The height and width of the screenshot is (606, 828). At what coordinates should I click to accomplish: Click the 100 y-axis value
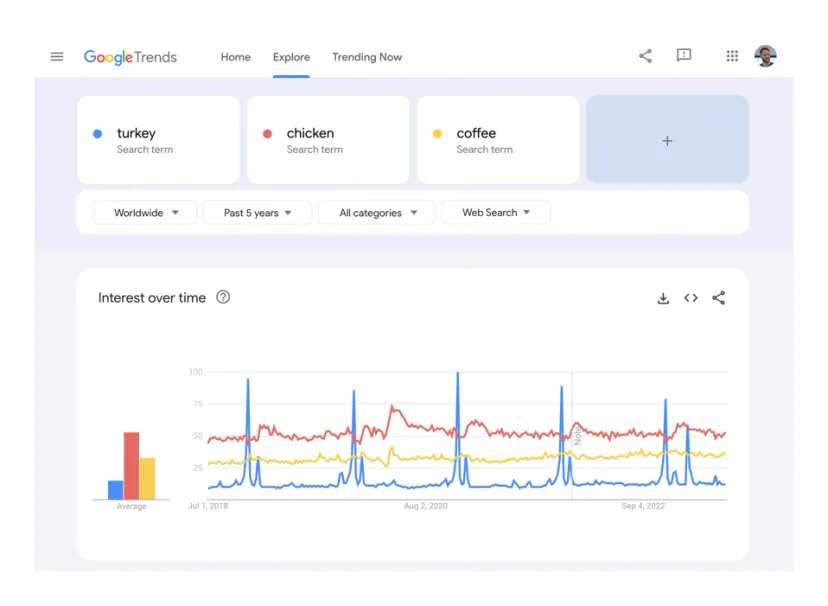tap(196, 372)
